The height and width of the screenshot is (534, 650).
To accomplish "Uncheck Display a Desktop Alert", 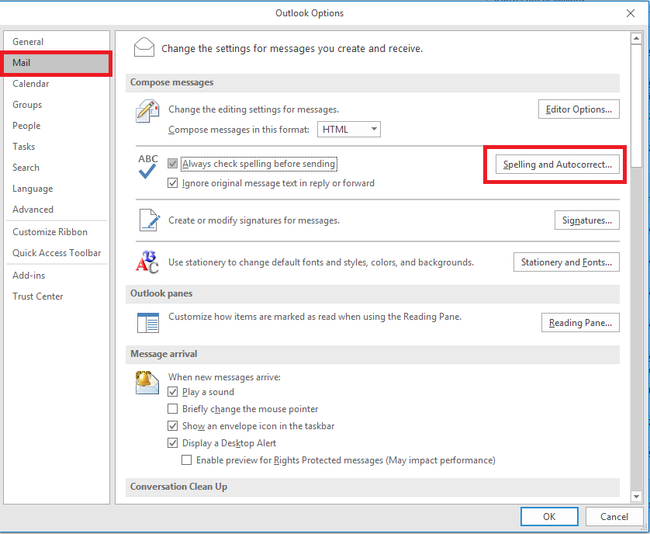I will 172,443.
